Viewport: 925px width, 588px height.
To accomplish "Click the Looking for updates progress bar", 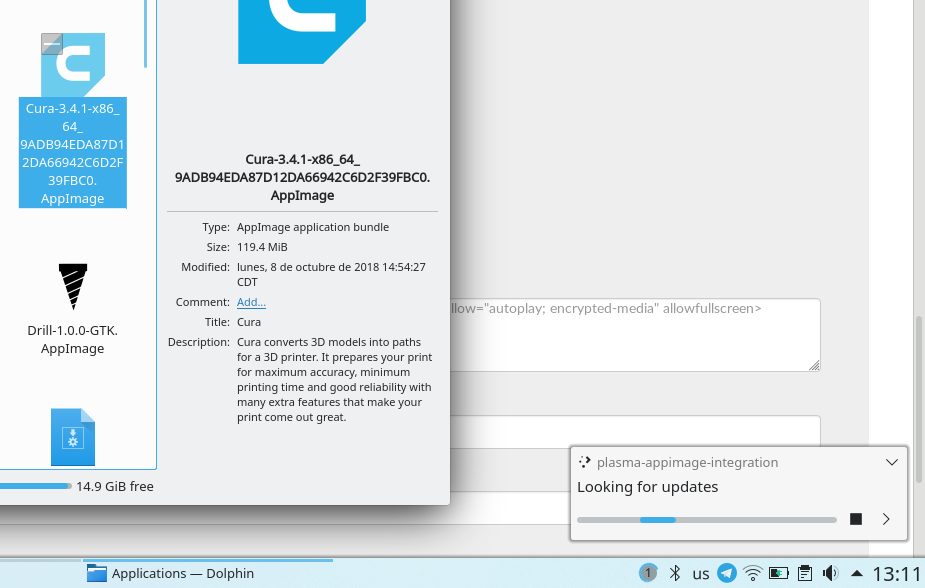I will click(x=707, y=520).
